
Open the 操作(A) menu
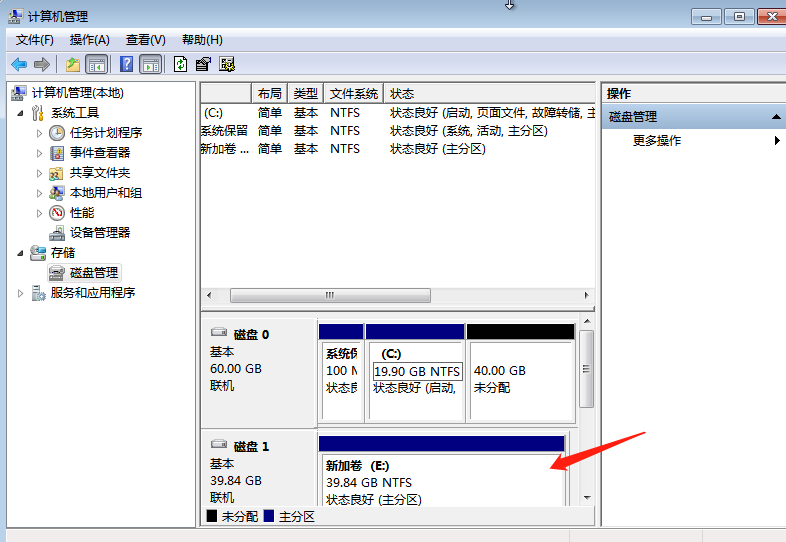pos(89,40)
